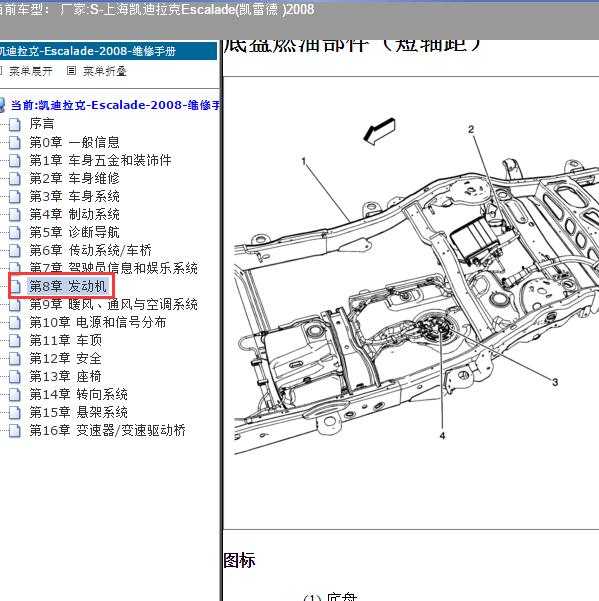Select chapter 第11章 车顶
This screenshot has width=599, height=601.
(66, 341)
